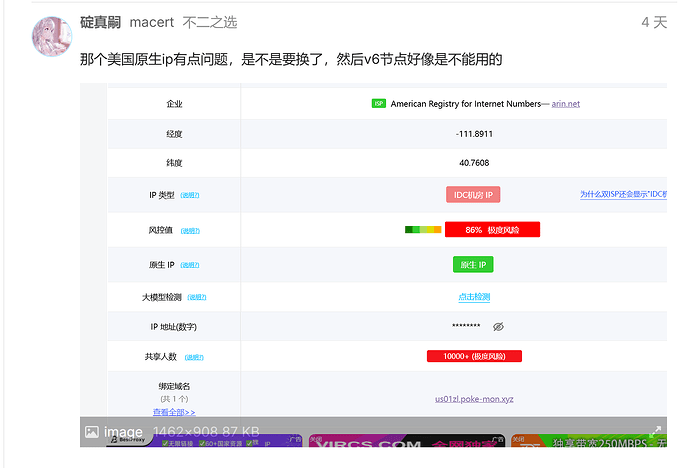Click the image file icon

click(x=92, y=431)
